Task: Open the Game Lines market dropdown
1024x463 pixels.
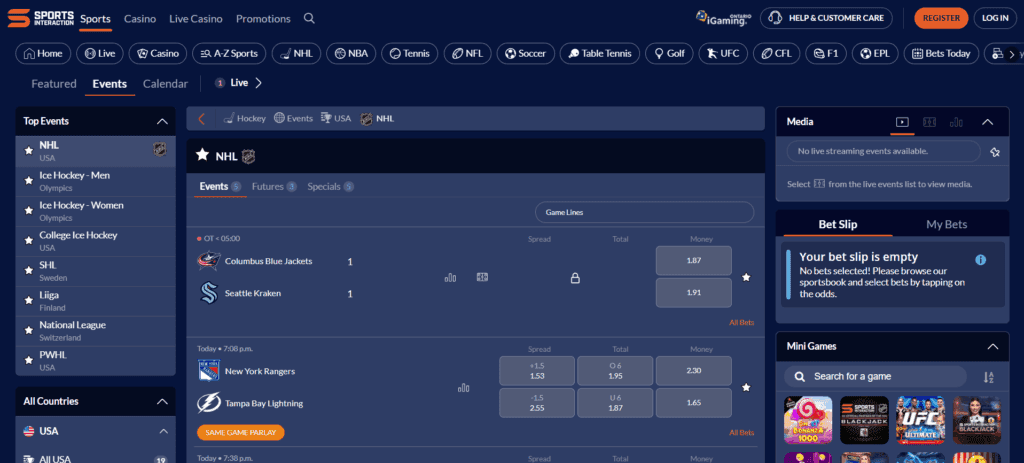Action: pyautogui.click(x=645, y=212)
